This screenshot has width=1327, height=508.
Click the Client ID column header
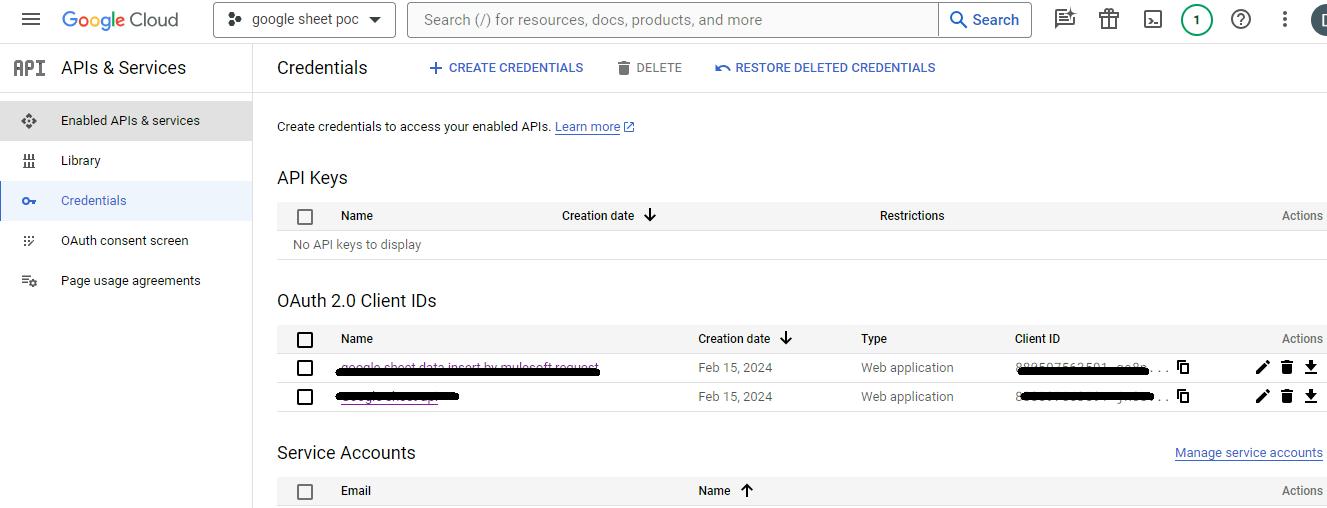(1037, 339)
